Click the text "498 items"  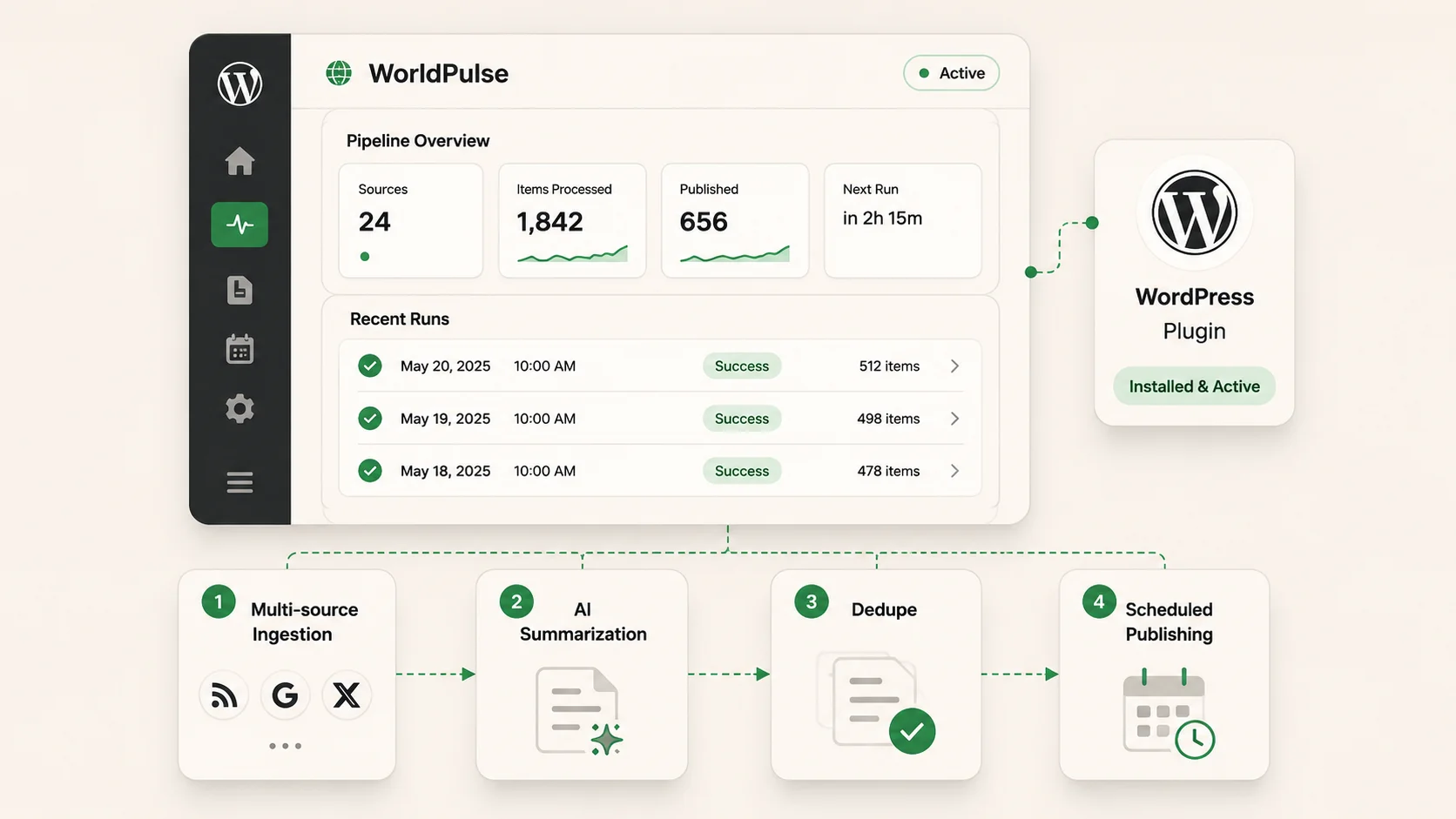(x=888, y=419)
